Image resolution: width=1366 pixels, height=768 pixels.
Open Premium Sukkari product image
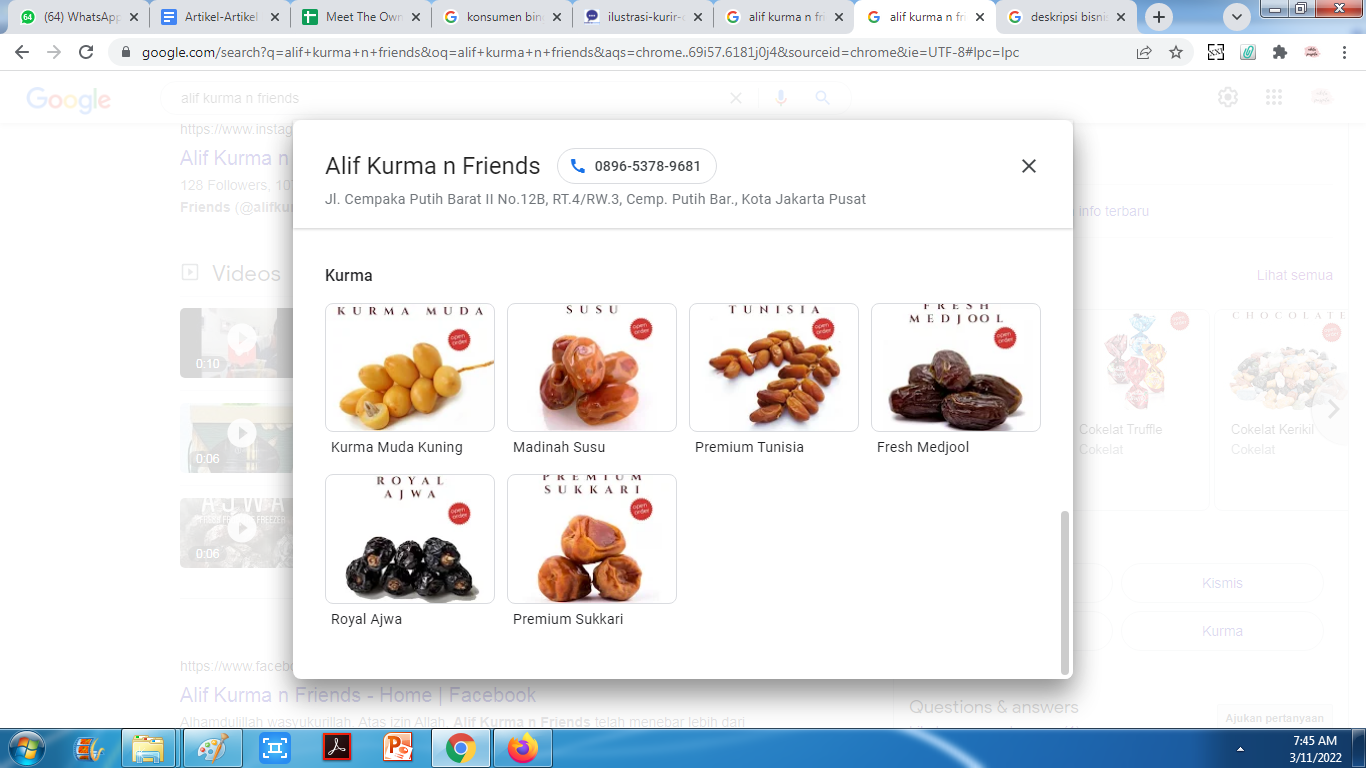[592, 539]
